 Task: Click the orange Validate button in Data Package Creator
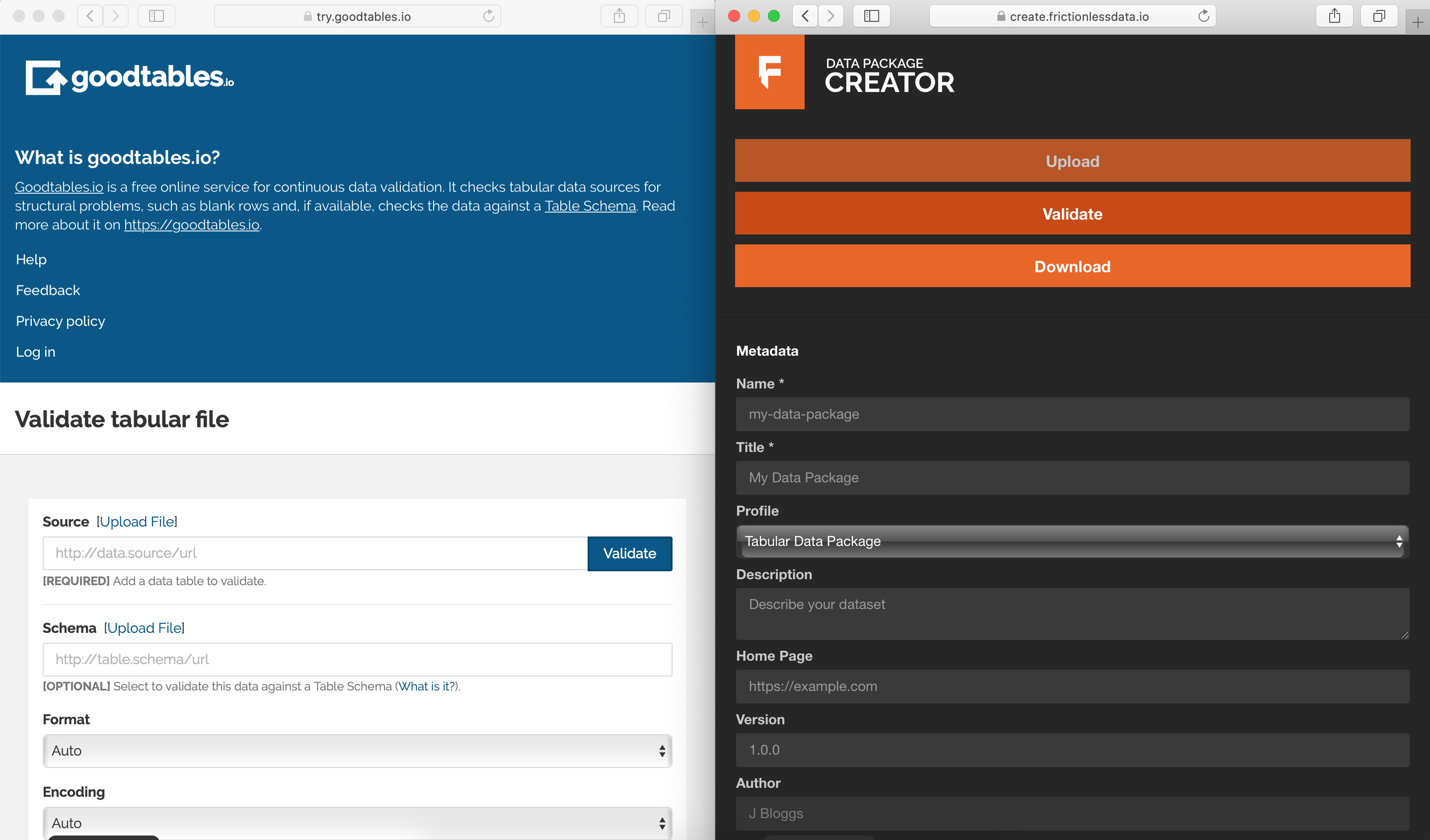(1072, 214)
